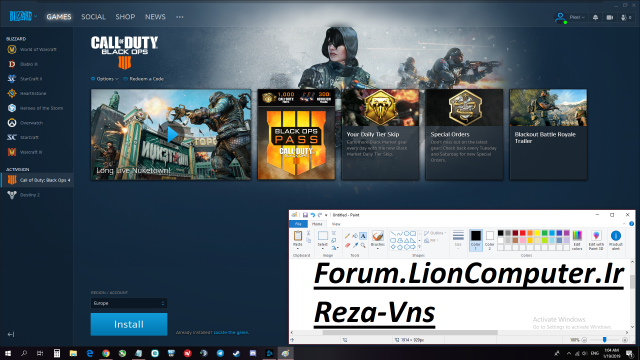Open the Blizzard notifications bell
Screen dimensions: 640x360
596,17
